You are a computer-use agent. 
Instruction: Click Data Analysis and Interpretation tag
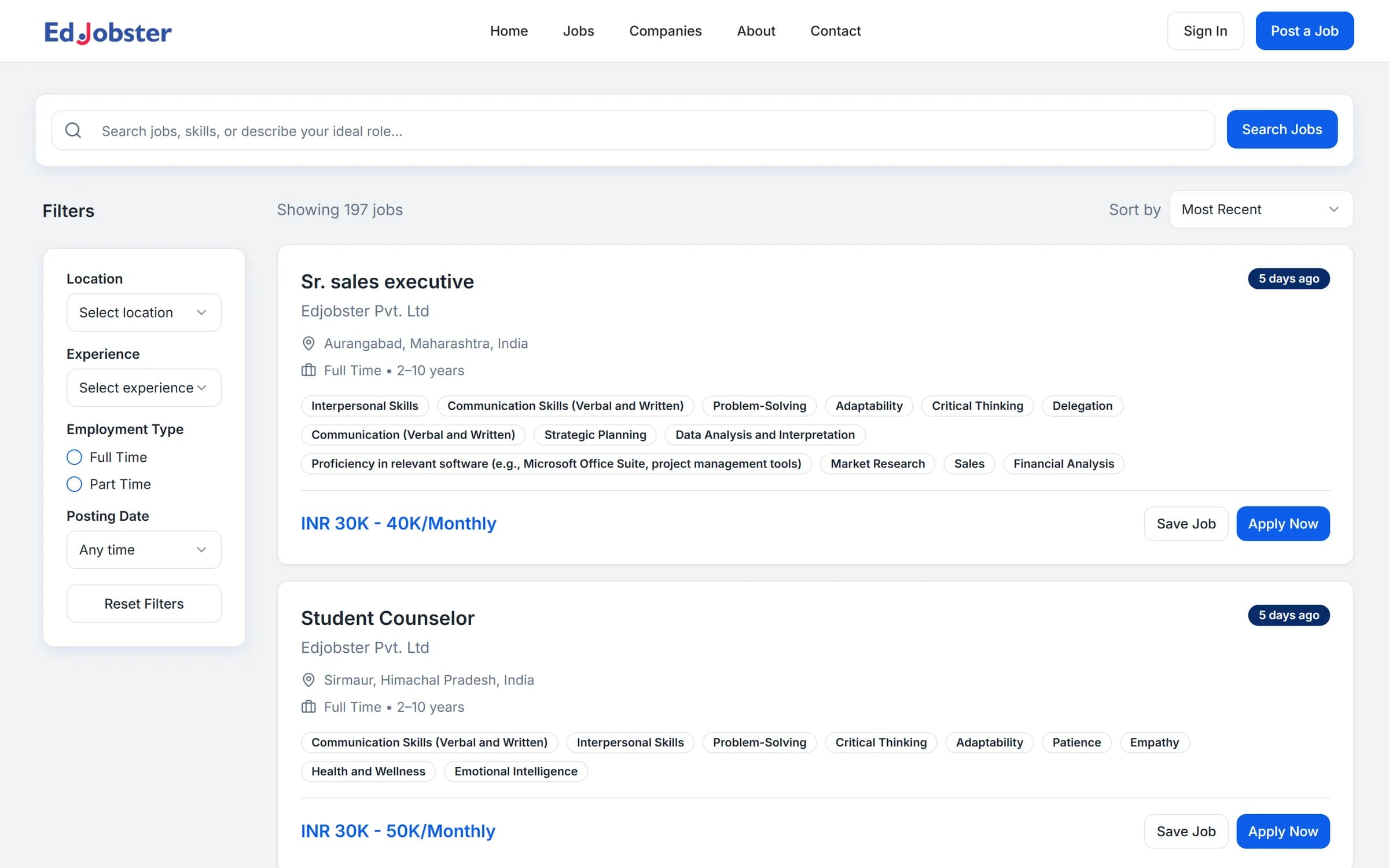pyautogui.click(x=765, y=435)
